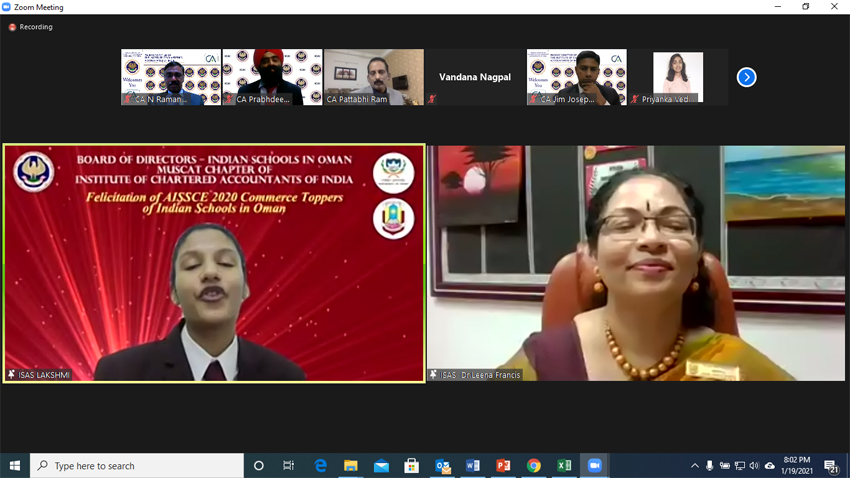850x478 pixels.
Task: Click the Windows search box
Action: point(137,466)
